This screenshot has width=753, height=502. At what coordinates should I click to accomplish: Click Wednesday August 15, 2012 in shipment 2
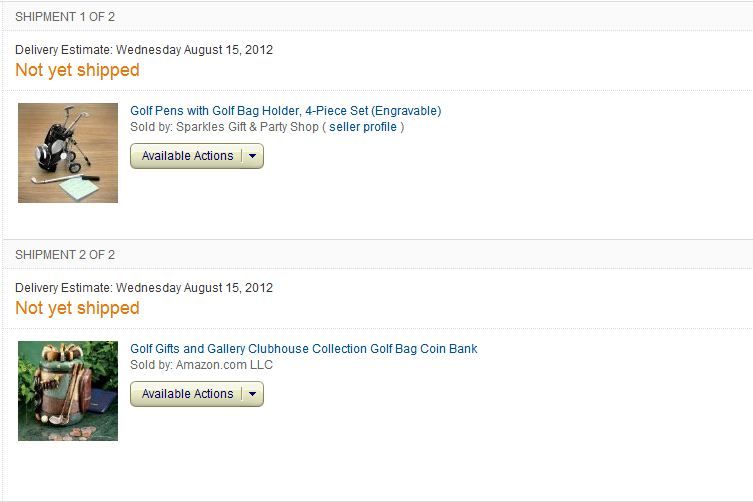[x=195, y=288]
